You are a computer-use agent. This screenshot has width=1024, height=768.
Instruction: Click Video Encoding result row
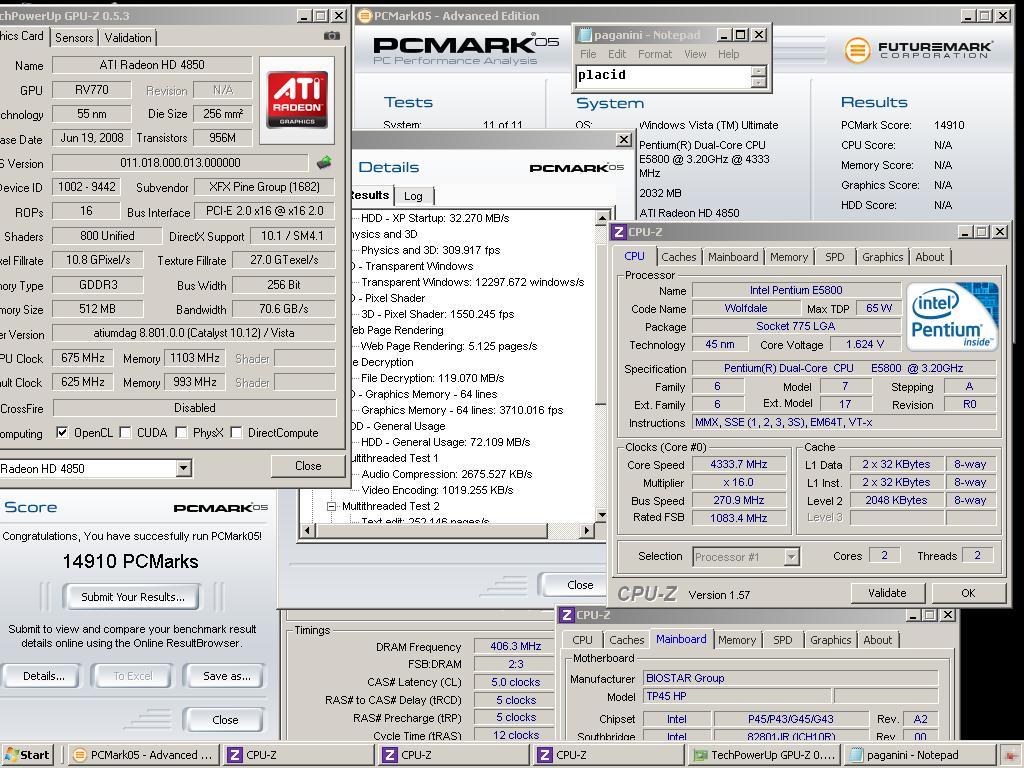pos(437,490)
